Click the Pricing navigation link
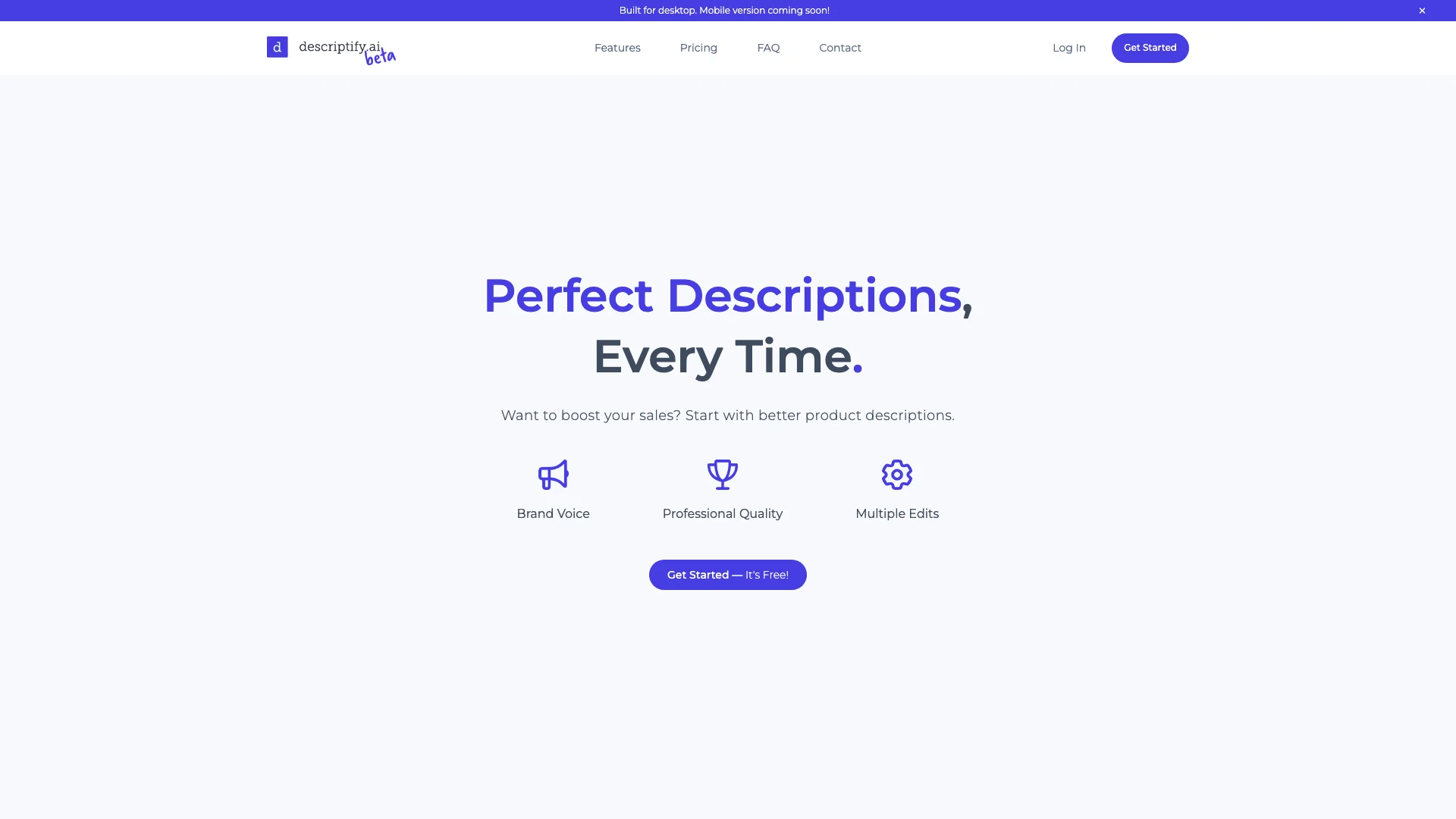The width and height of the screenshot is (1456, 819). (x=698, y=47)
